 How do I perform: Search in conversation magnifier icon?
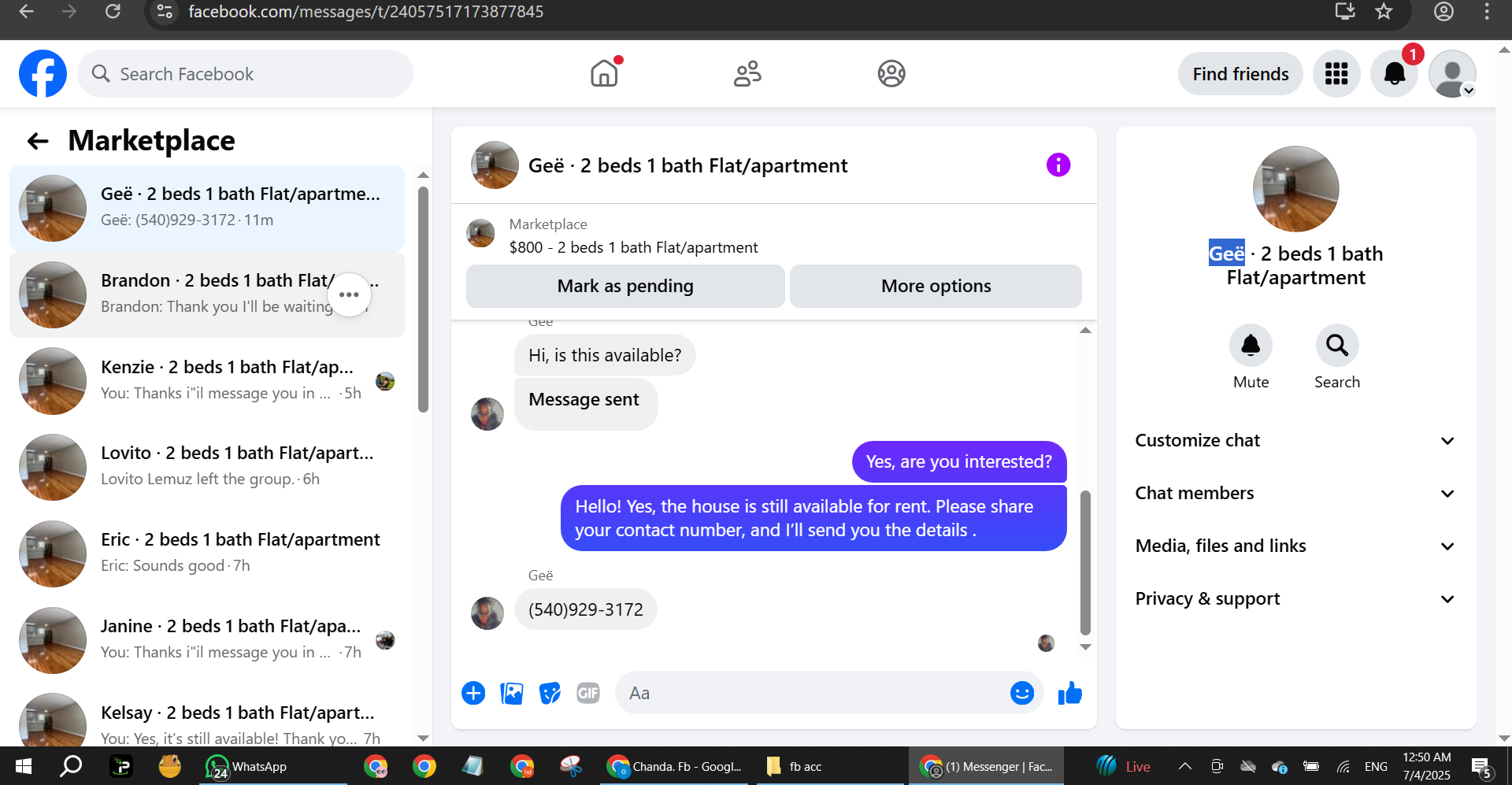[1337, 345]
